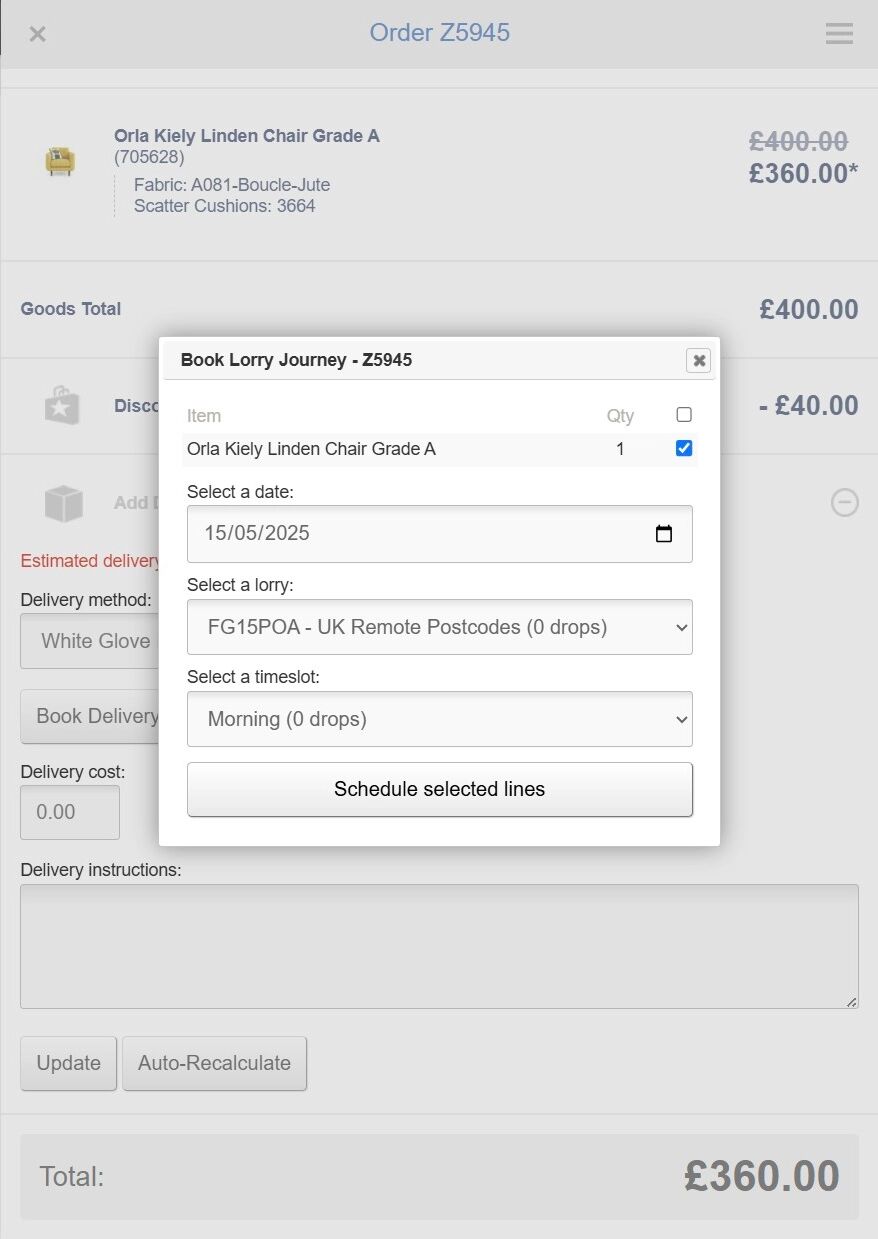This screenshot has width=878, height=1239.
Task: Close the order view with X icon
Action: [x=38, y=34]
